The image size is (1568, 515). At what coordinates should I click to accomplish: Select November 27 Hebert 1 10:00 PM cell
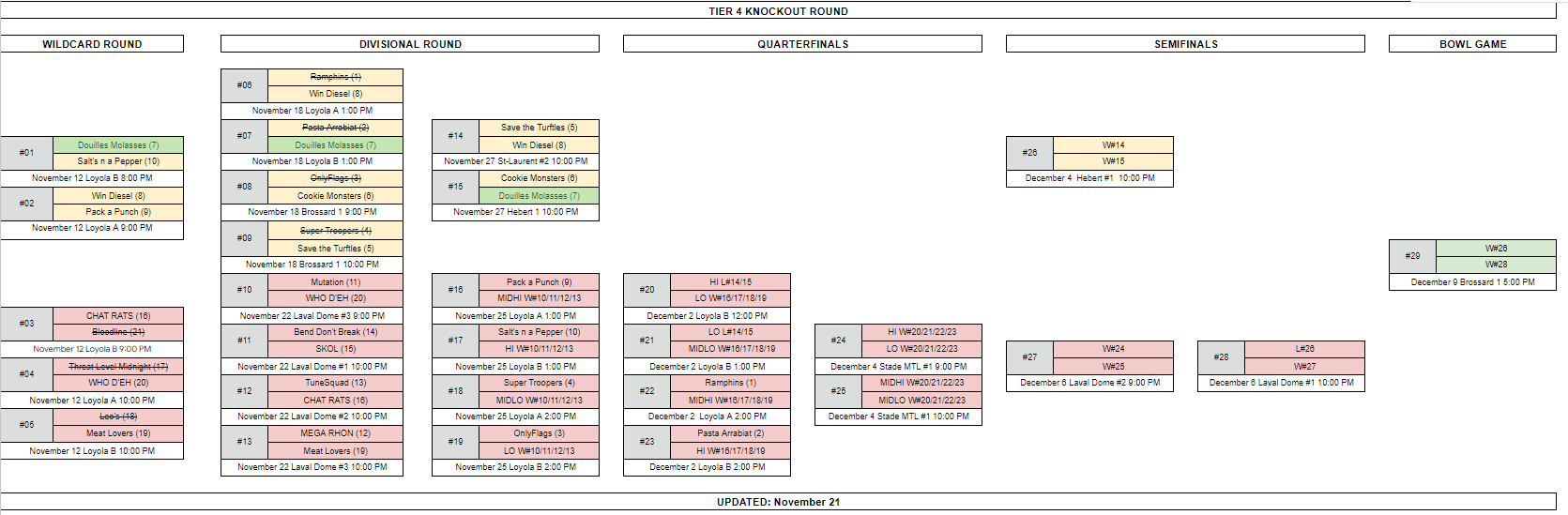pyautogui.click(x=516, y=212)
